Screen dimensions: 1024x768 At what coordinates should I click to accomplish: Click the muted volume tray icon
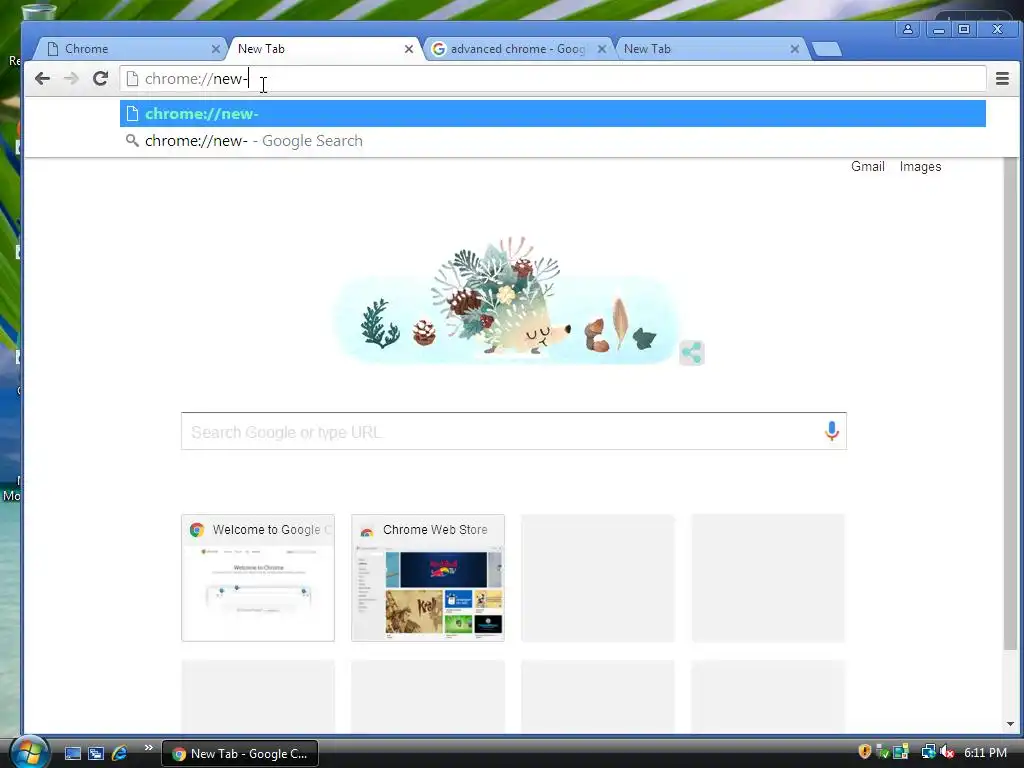coord(947,752)
